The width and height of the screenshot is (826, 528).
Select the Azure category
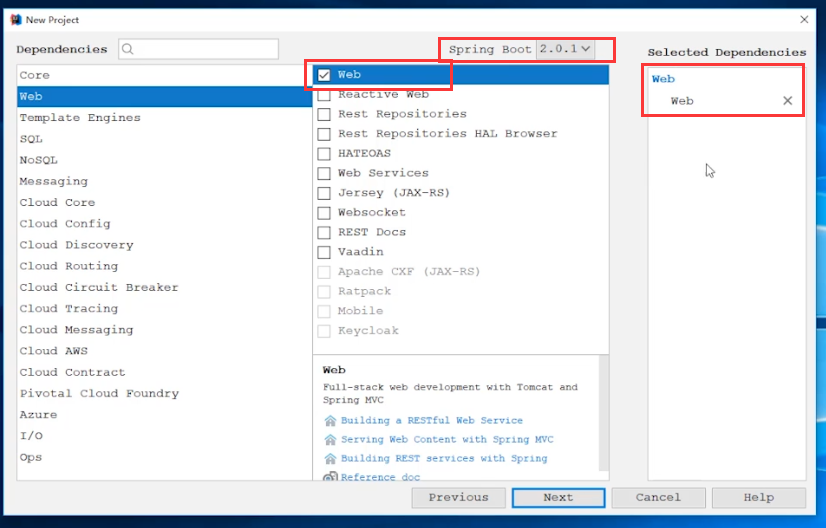[164, 415]
